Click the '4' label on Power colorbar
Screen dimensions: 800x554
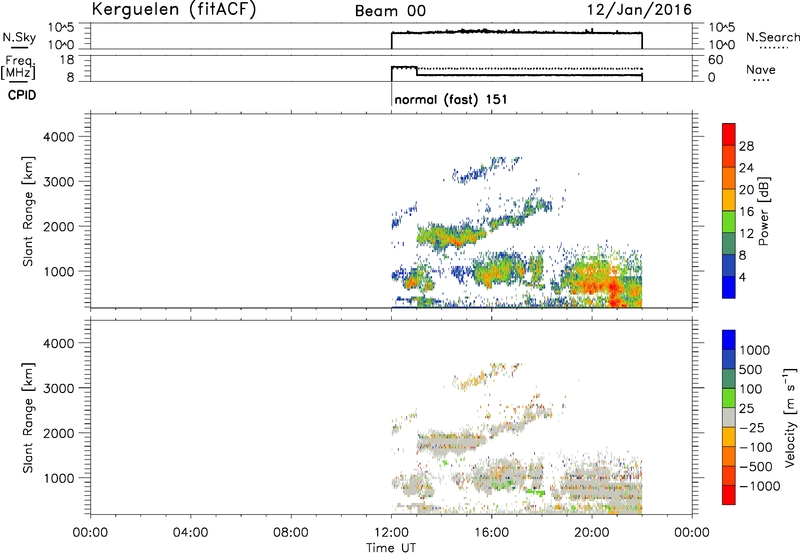pos(742,277)
